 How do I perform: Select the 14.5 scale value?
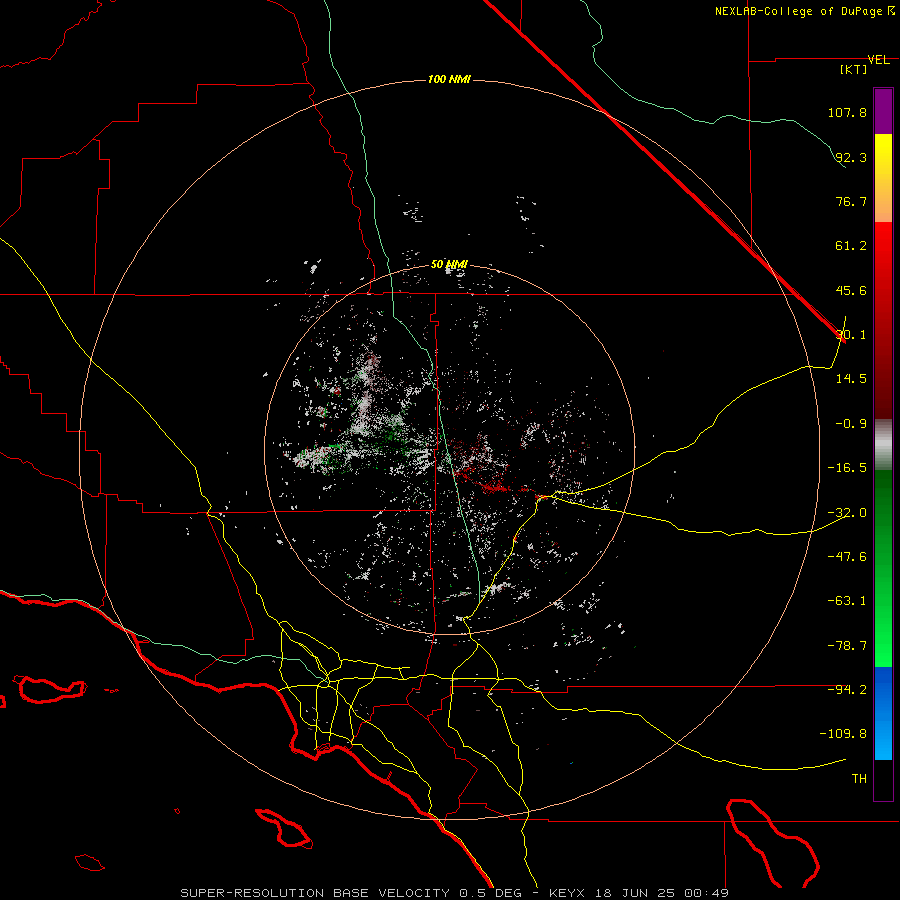(x=851, y=379)
